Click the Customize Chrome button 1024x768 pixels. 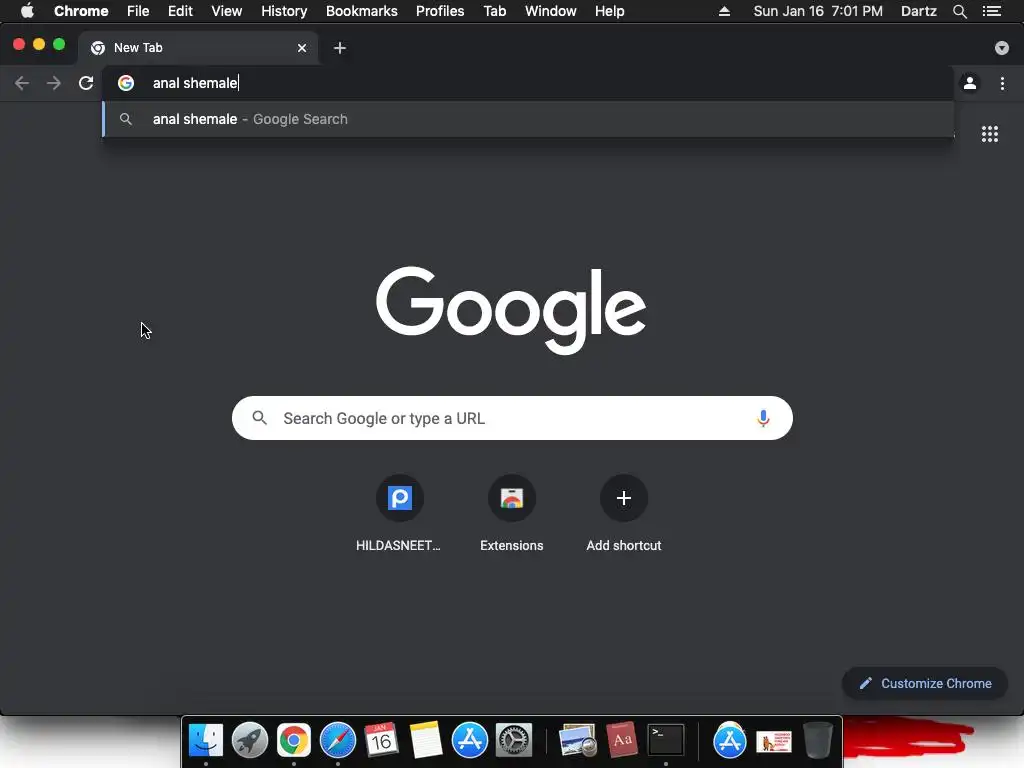(x=925, y=683)
